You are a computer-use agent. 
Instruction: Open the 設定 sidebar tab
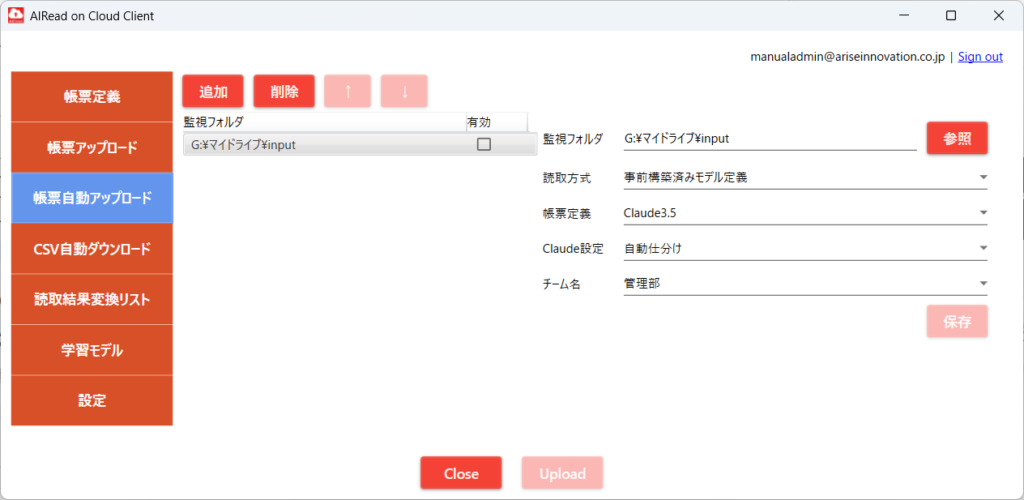(92, 400)
